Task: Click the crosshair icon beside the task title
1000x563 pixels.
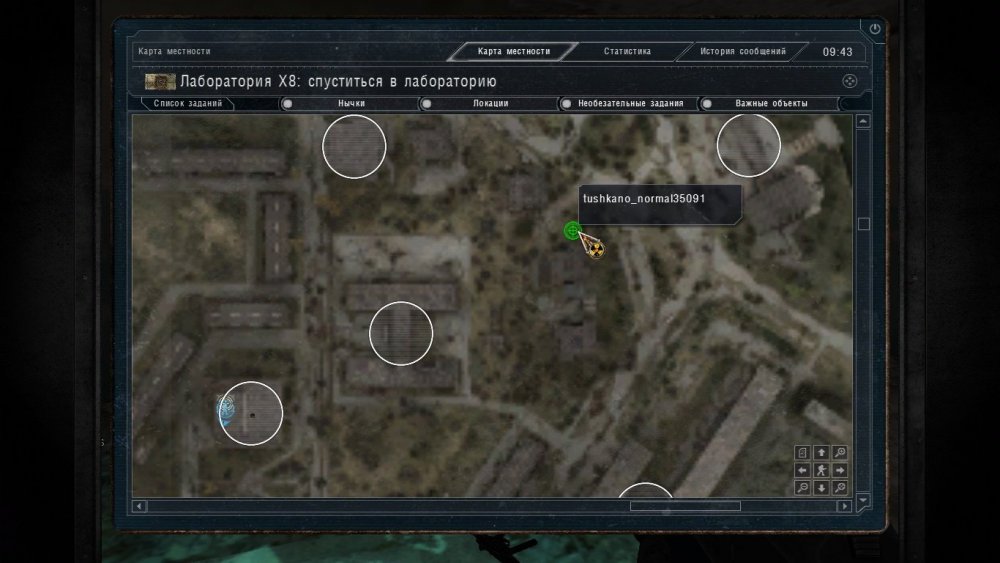Action: [x=849, y=81]
